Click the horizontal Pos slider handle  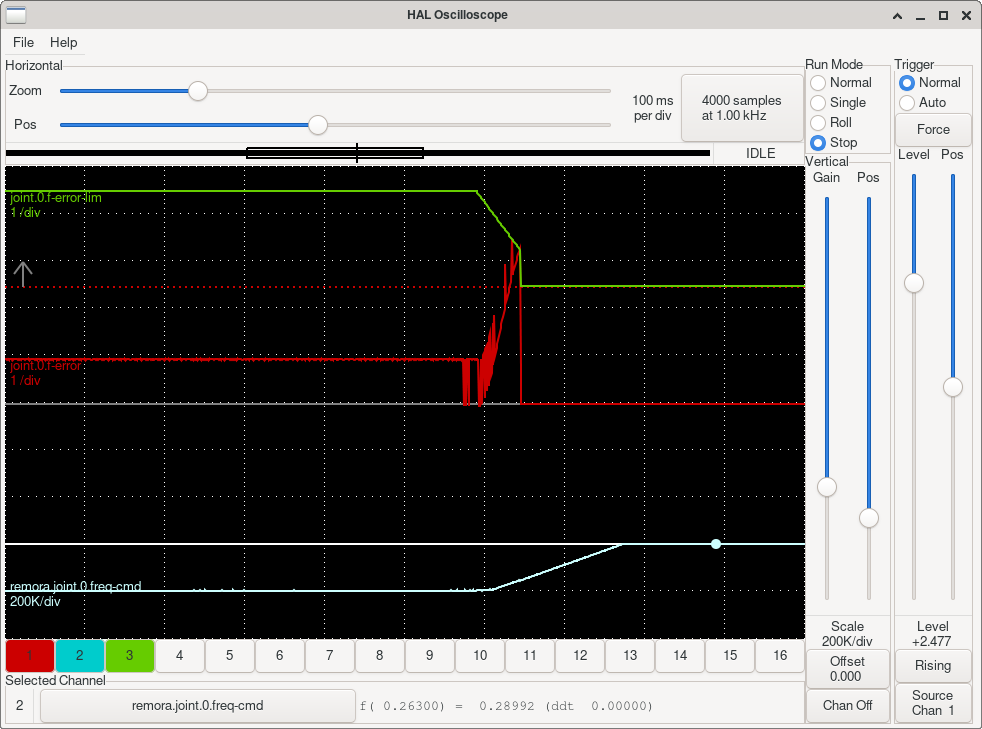318,125
